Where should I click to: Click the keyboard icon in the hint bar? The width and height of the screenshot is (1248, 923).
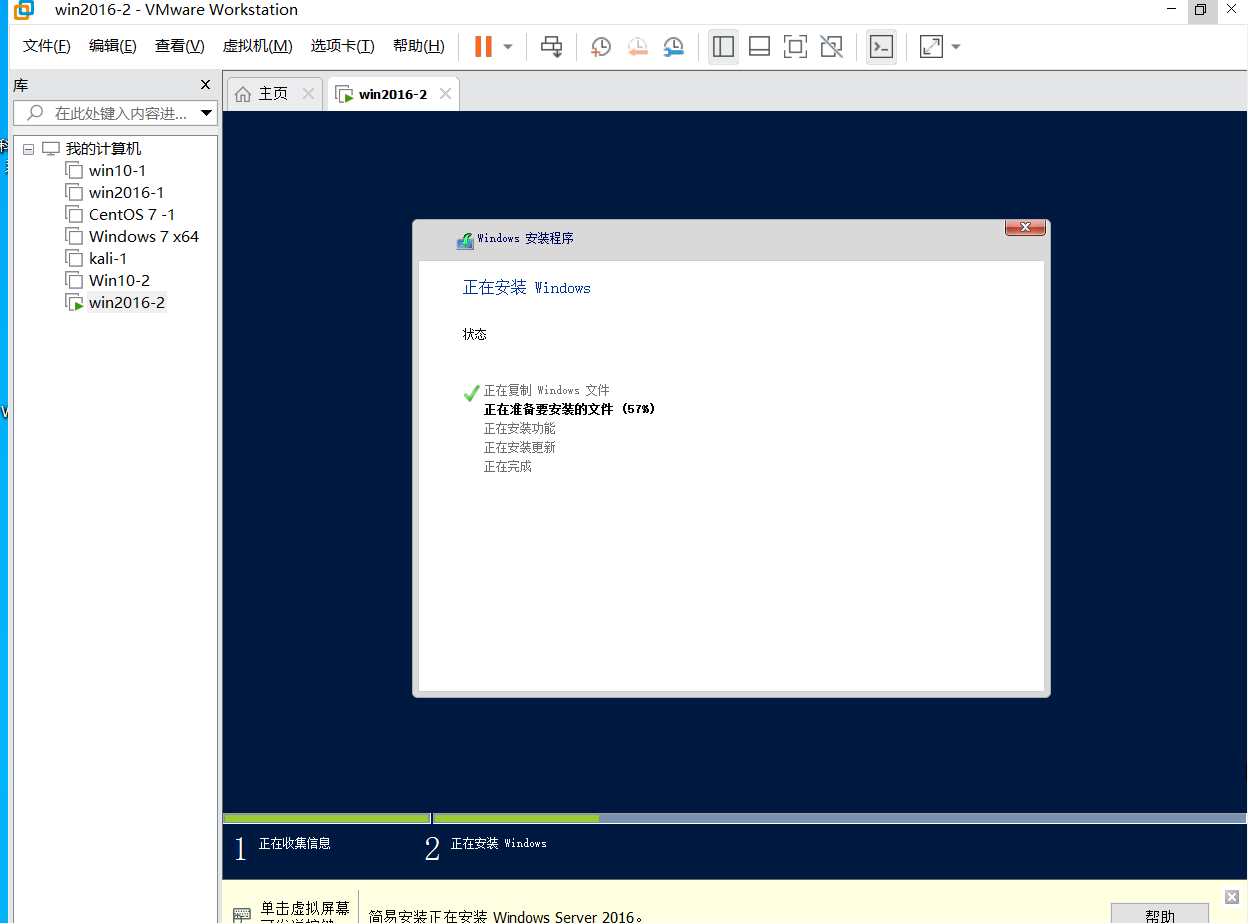pos(242,914)
